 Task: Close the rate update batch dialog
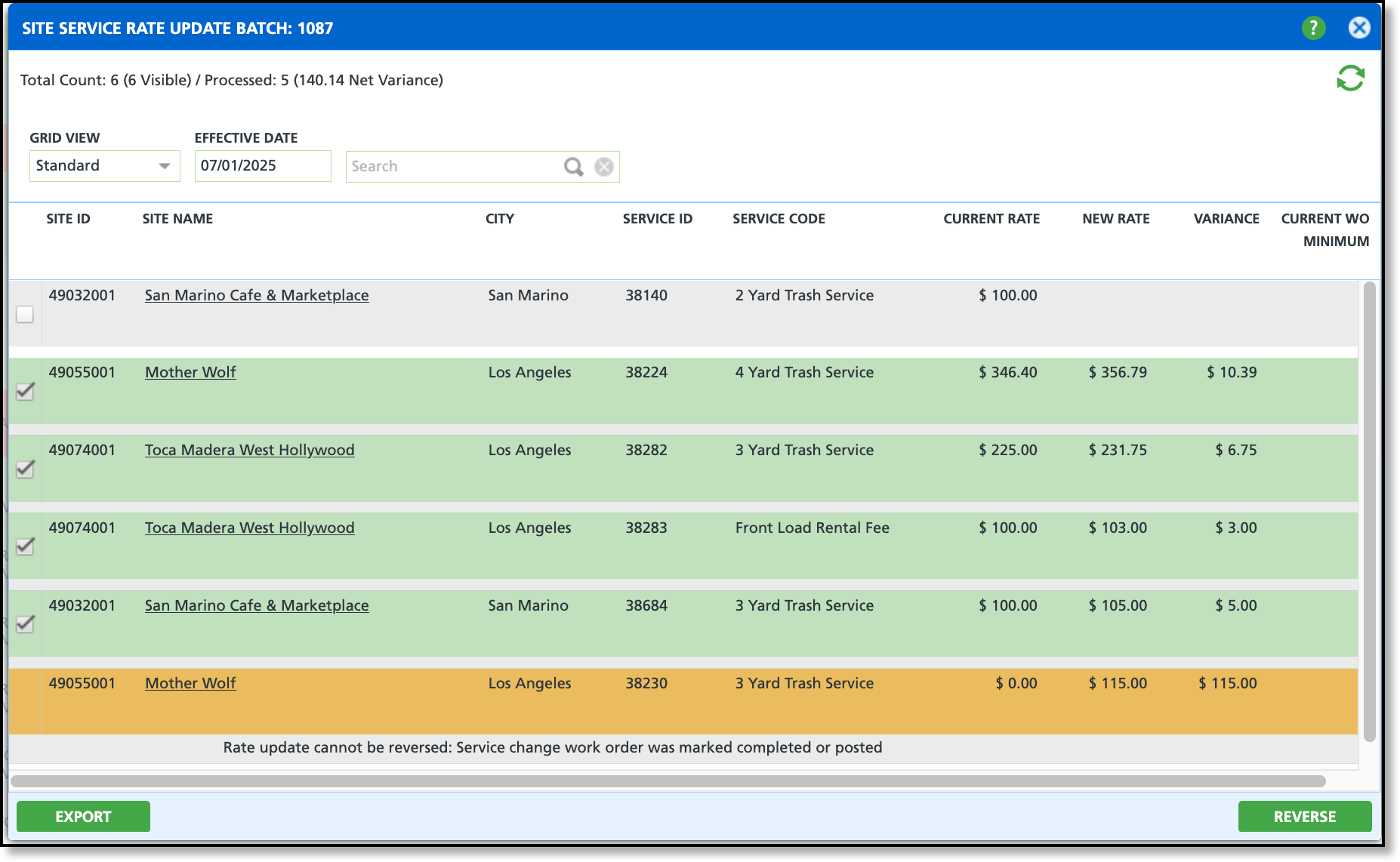[1359, 28]
